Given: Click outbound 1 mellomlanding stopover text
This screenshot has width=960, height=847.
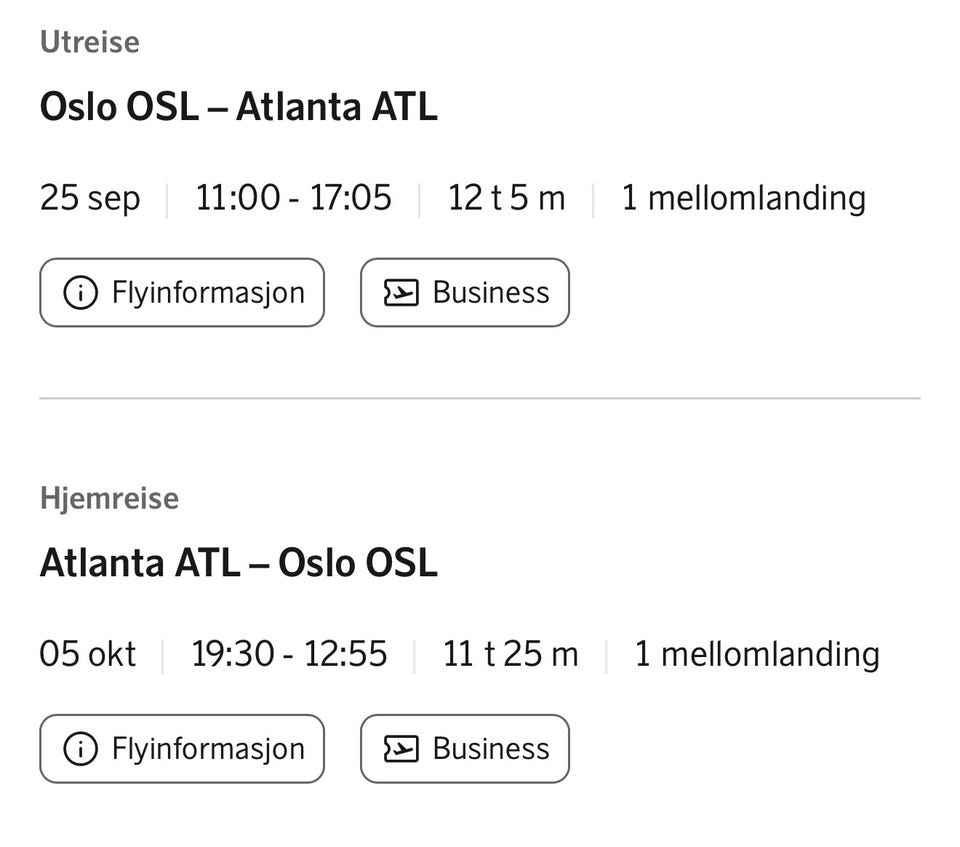Looking at the screenshot, I should pos(744,198).
